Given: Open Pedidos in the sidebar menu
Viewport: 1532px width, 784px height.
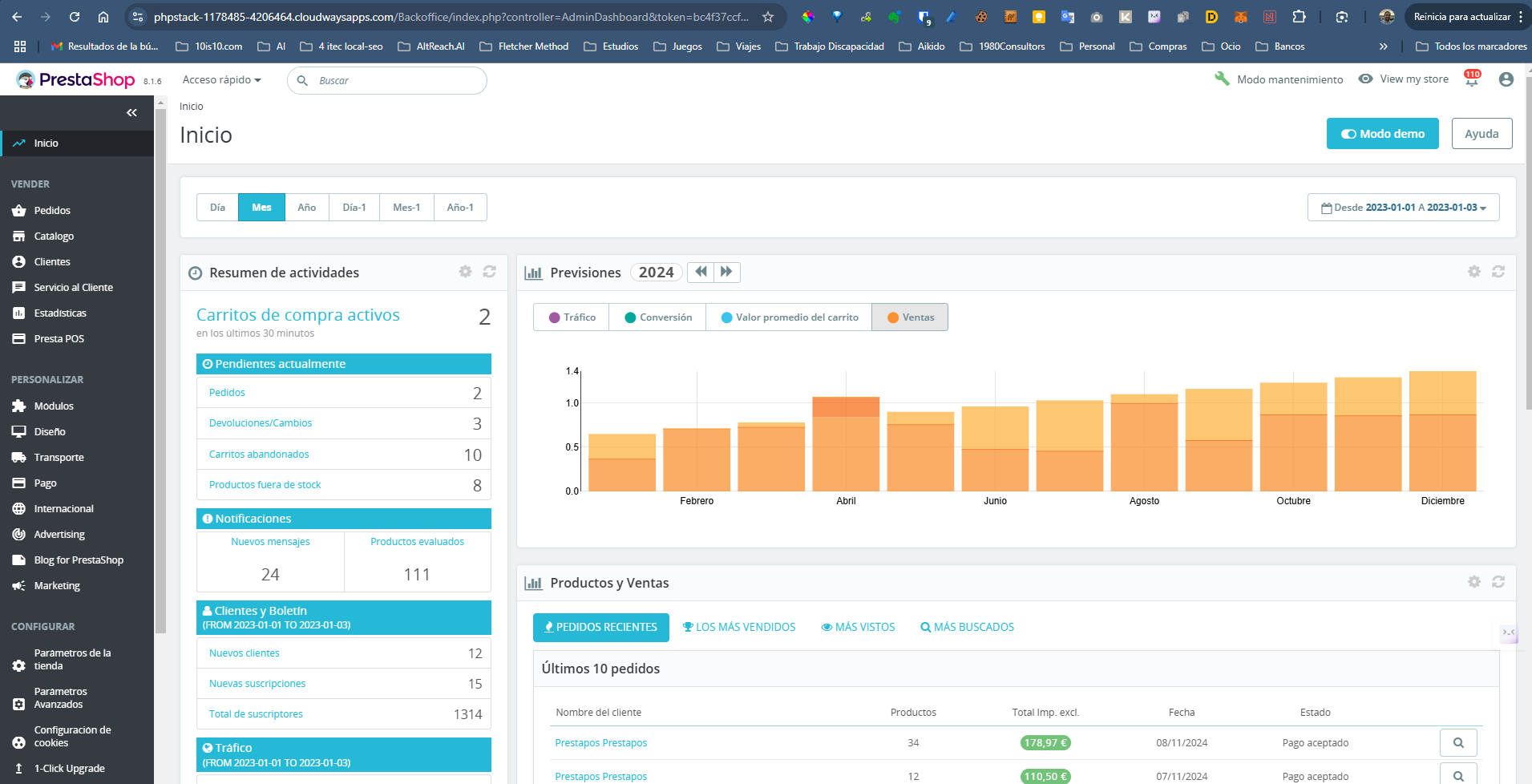Looking at the screenshot, I should coord(52,210).
